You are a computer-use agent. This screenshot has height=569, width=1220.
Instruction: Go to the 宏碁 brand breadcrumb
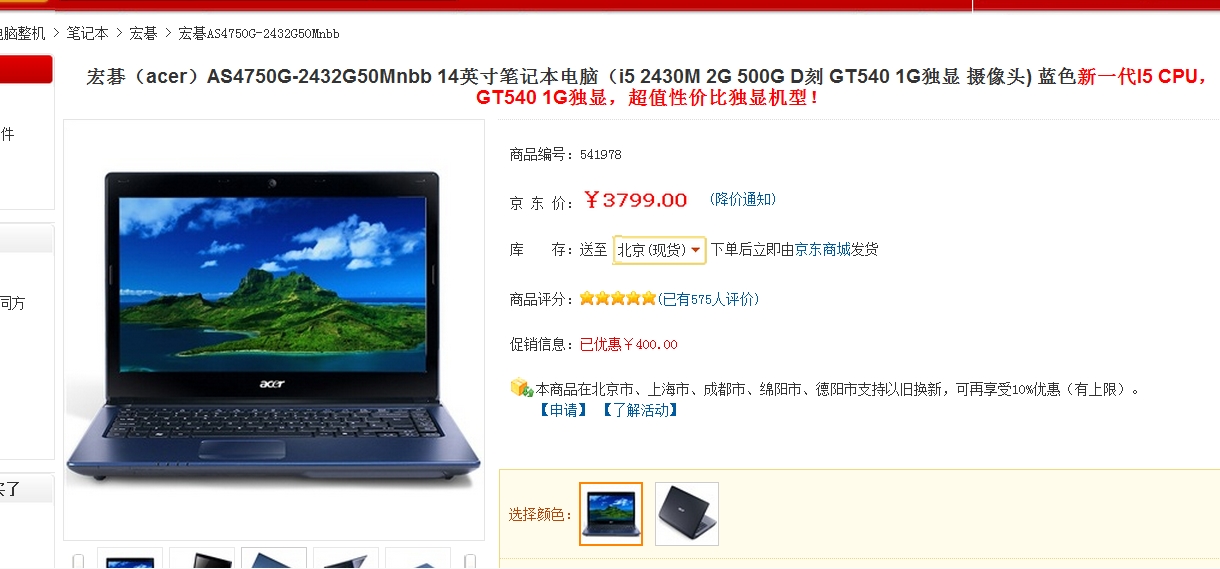tap(143, 33)
